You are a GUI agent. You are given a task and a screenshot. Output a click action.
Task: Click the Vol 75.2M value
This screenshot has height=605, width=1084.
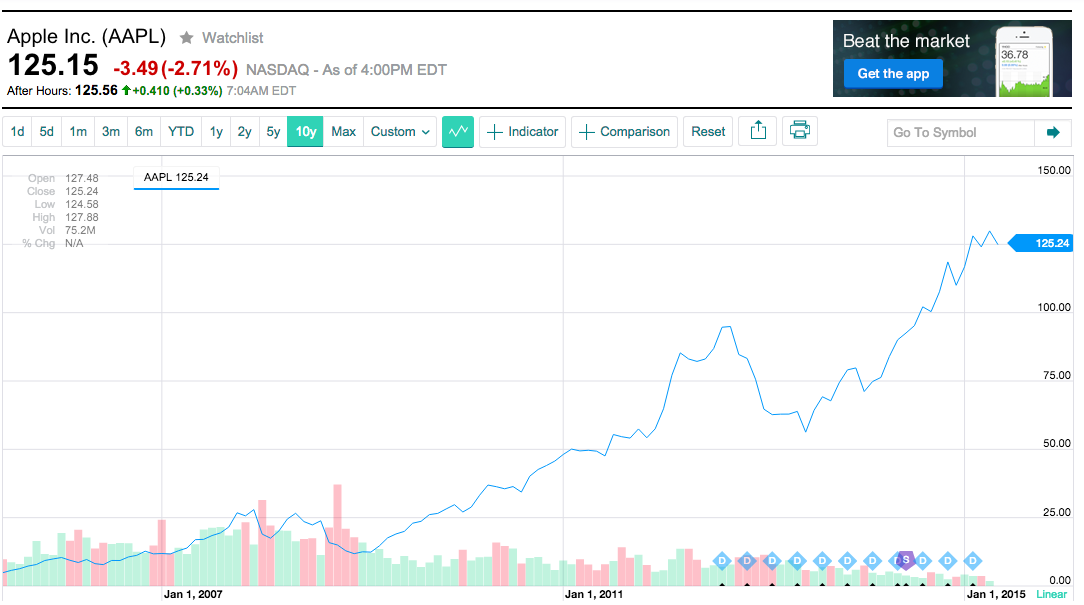pos(80,230)
